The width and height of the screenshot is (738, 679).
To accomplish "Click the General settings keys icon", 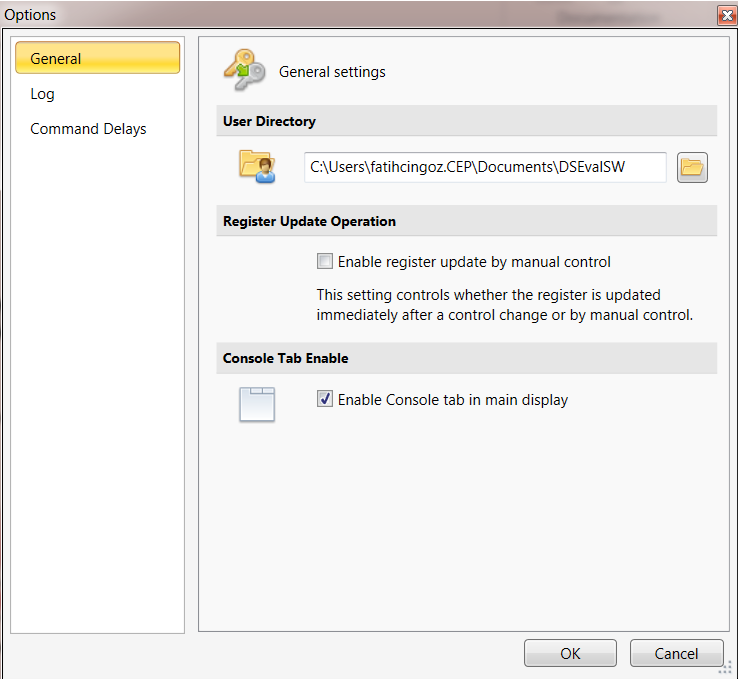I will 244,70.
